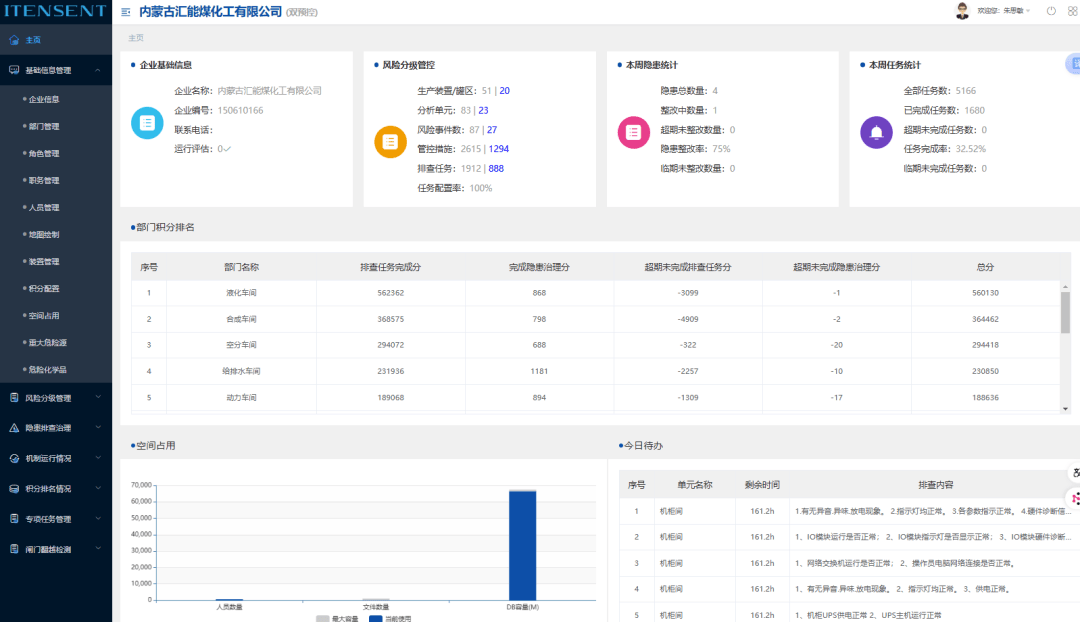The height and width of the screenshot is (622, 1080).
Task: Toggle 最大容量 legend series in chart
Action: coord(337,618)
